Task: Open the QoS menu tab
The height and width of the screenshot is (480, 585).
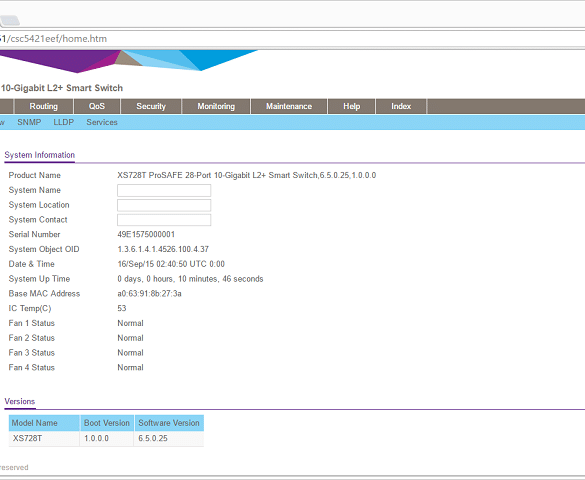Action: 97,106
